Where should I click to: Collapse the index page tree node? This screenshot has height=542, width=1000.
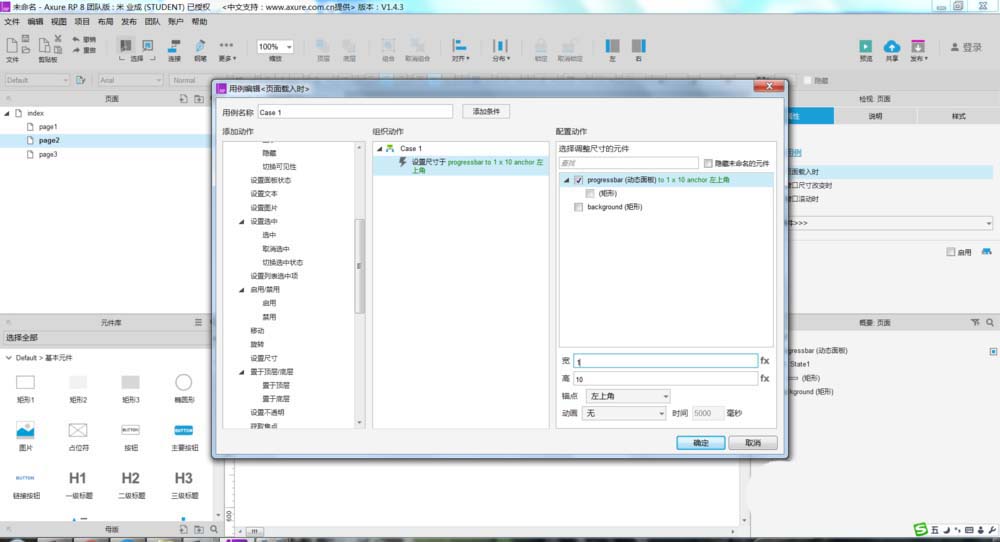pos(7,114)
